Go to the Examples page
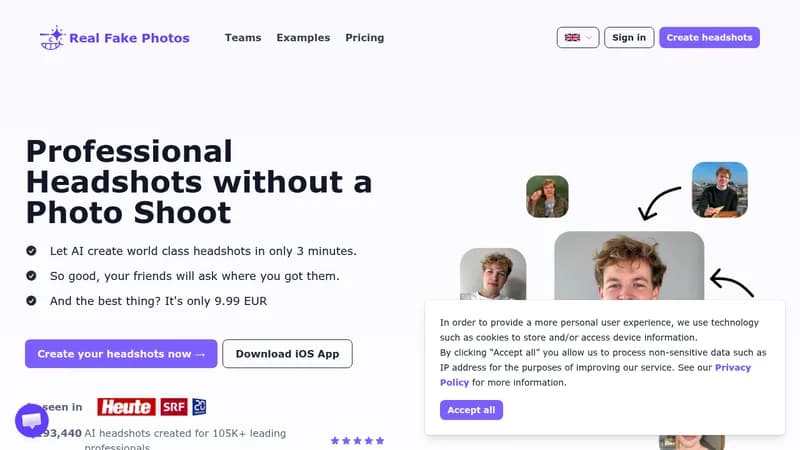 pyautogui.click(x=303, y=38)
